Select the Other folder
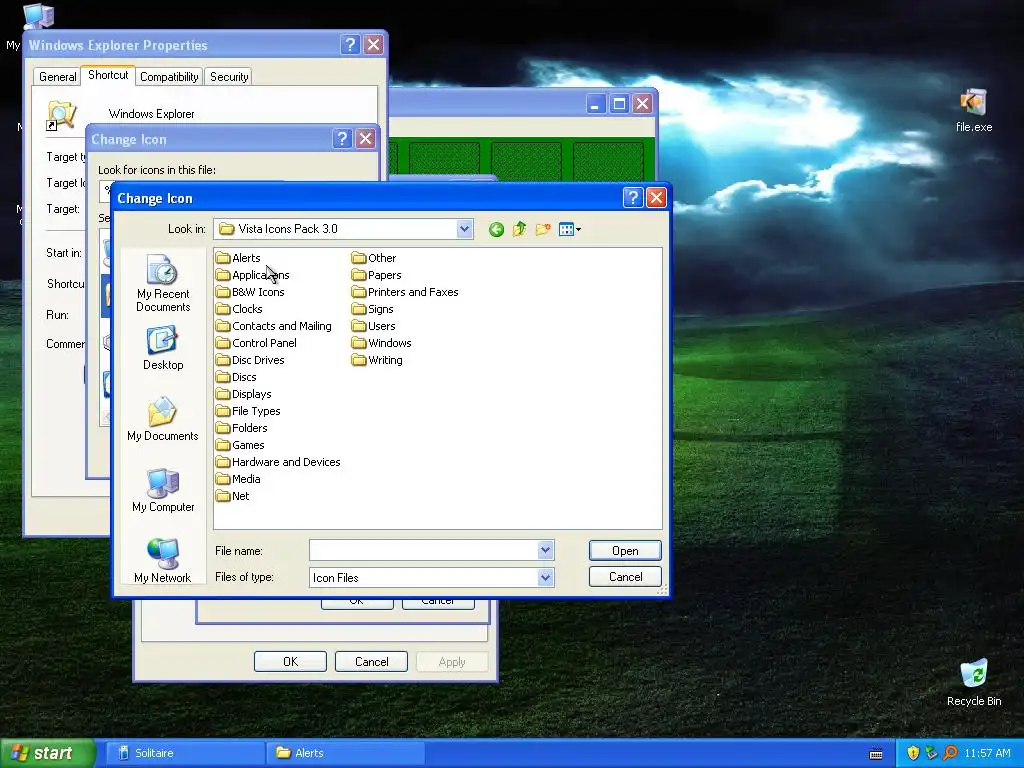This screenshot has height=768, width=1024. [x=374, y=258]
